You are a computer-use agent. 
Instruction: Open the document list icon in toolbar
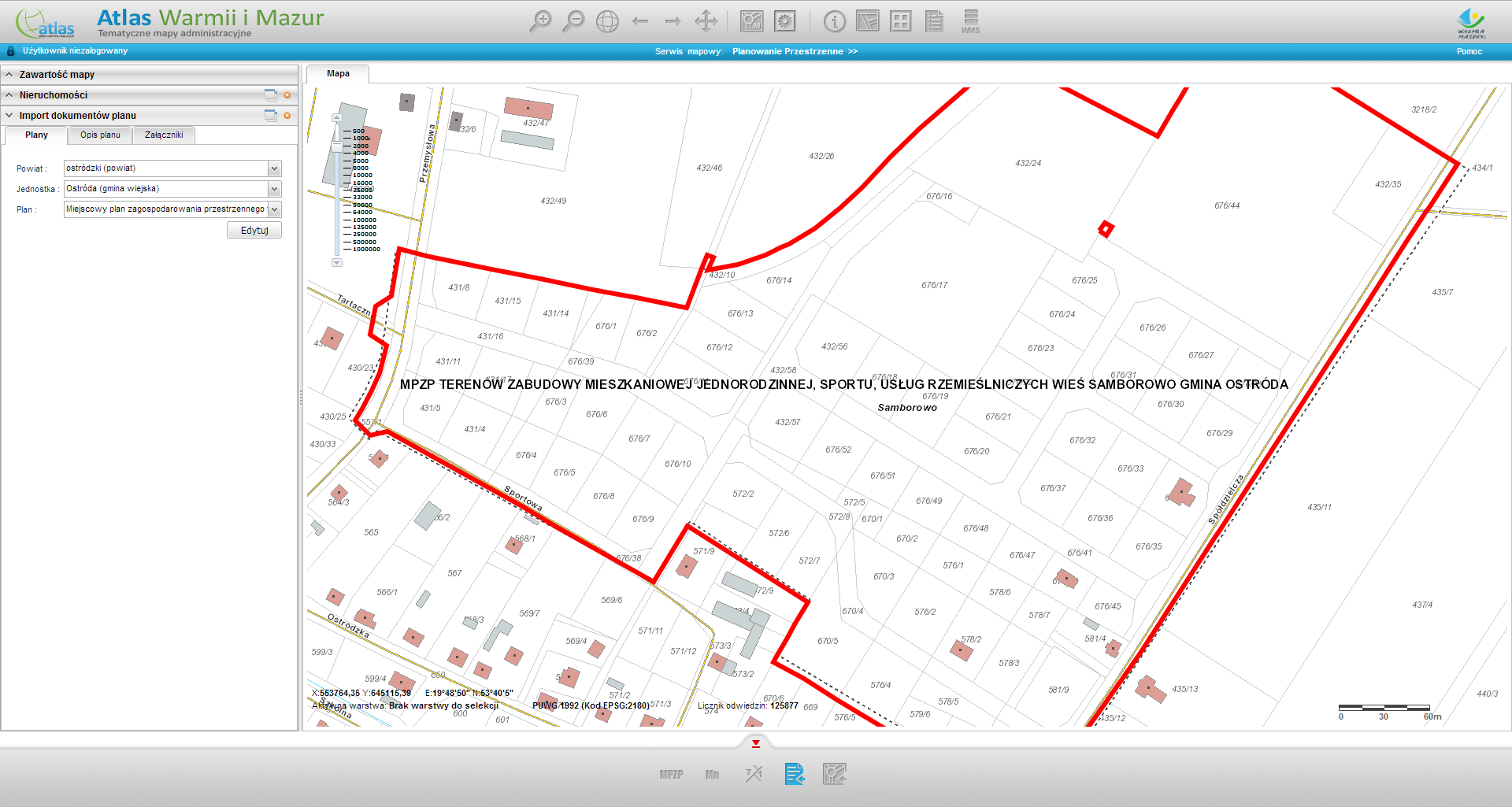(x=934, y=21)
